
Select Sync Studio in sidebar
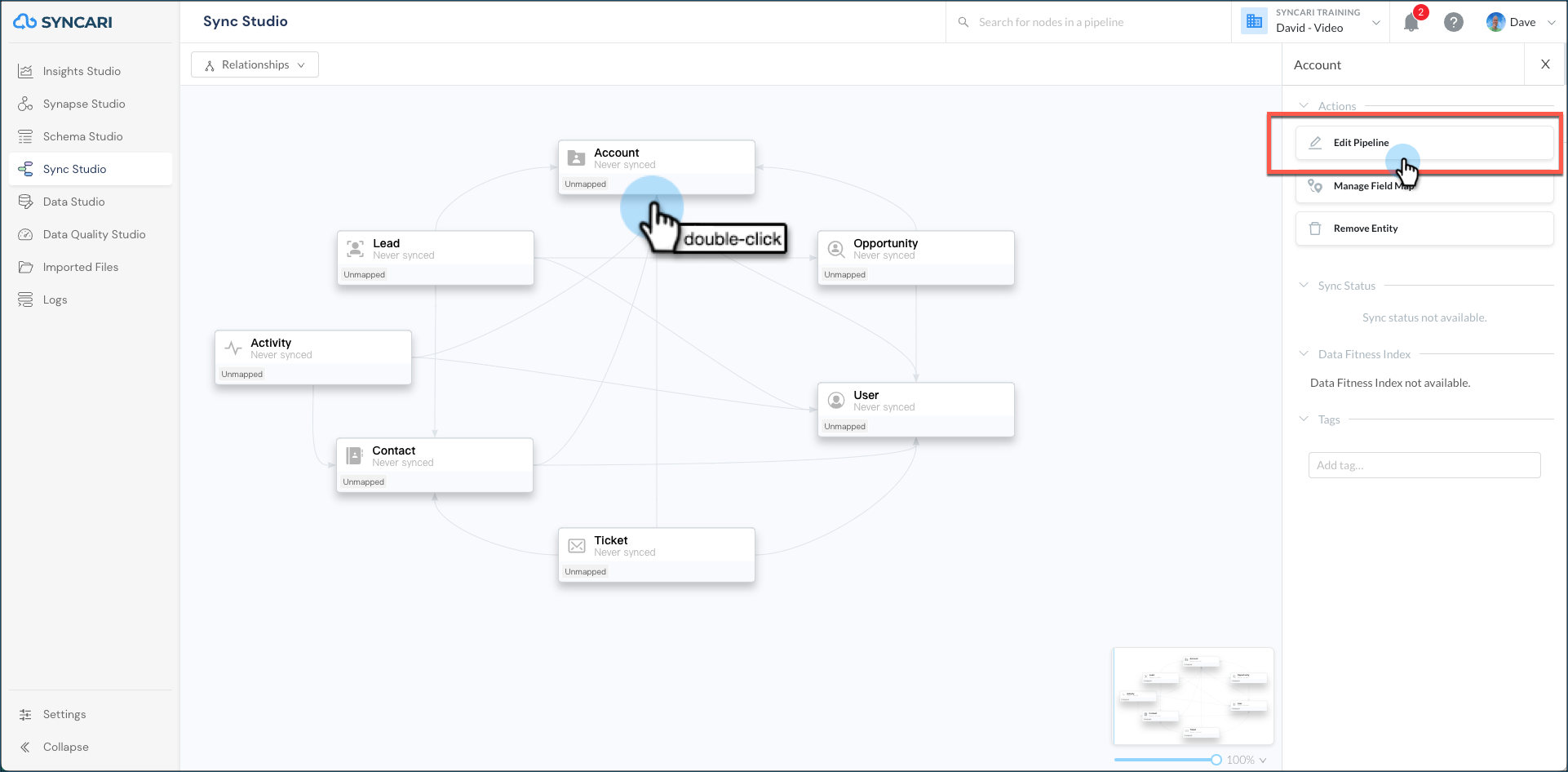(x=91, y=169)
